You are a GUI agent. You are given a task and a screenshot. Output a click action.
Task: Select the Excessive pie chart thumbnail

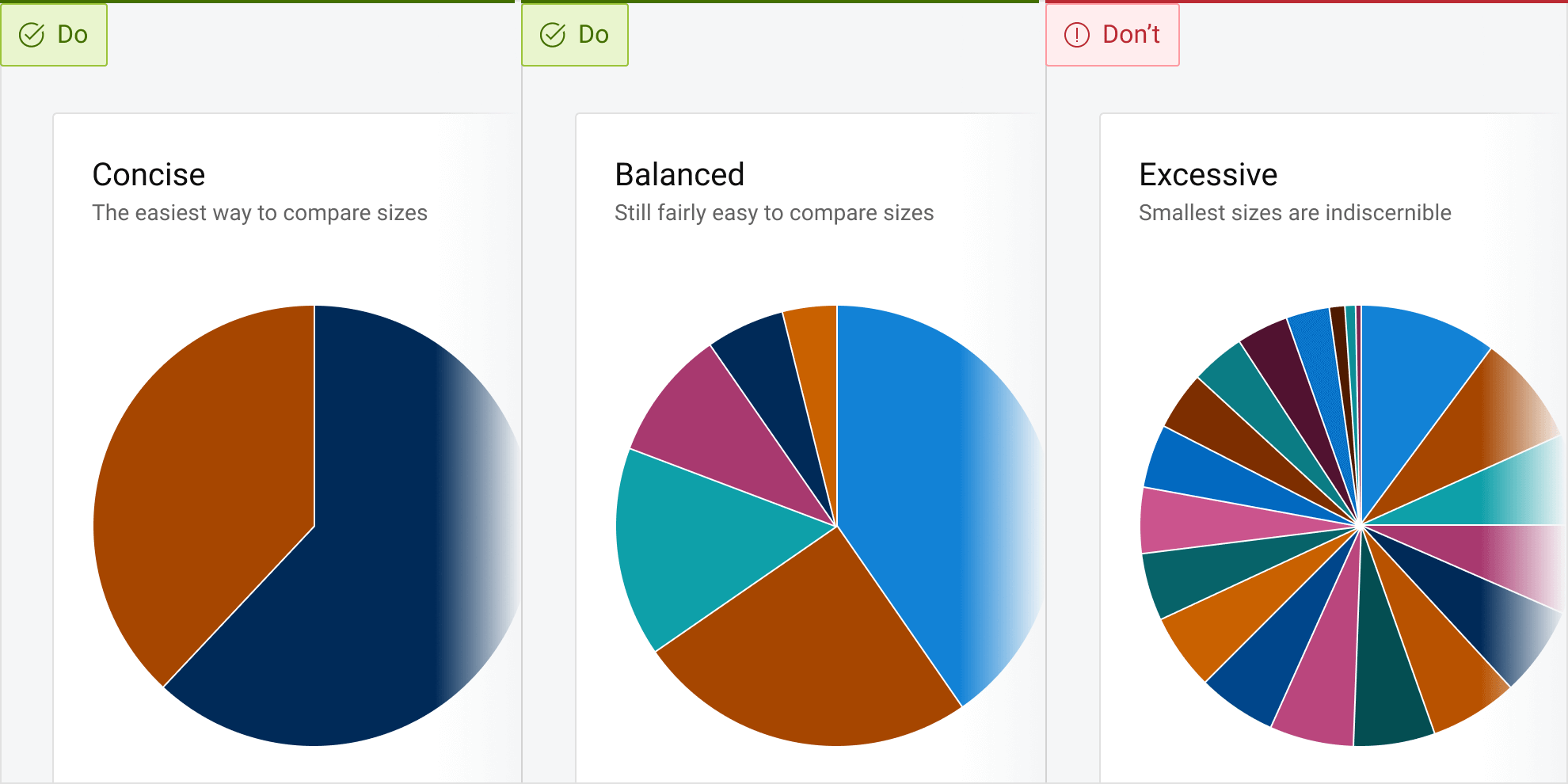click(x=1358, y=523)
